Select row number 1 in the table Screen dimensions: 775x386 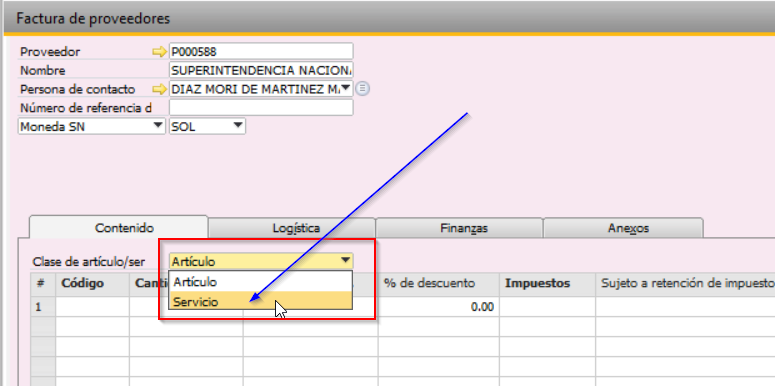43,307
